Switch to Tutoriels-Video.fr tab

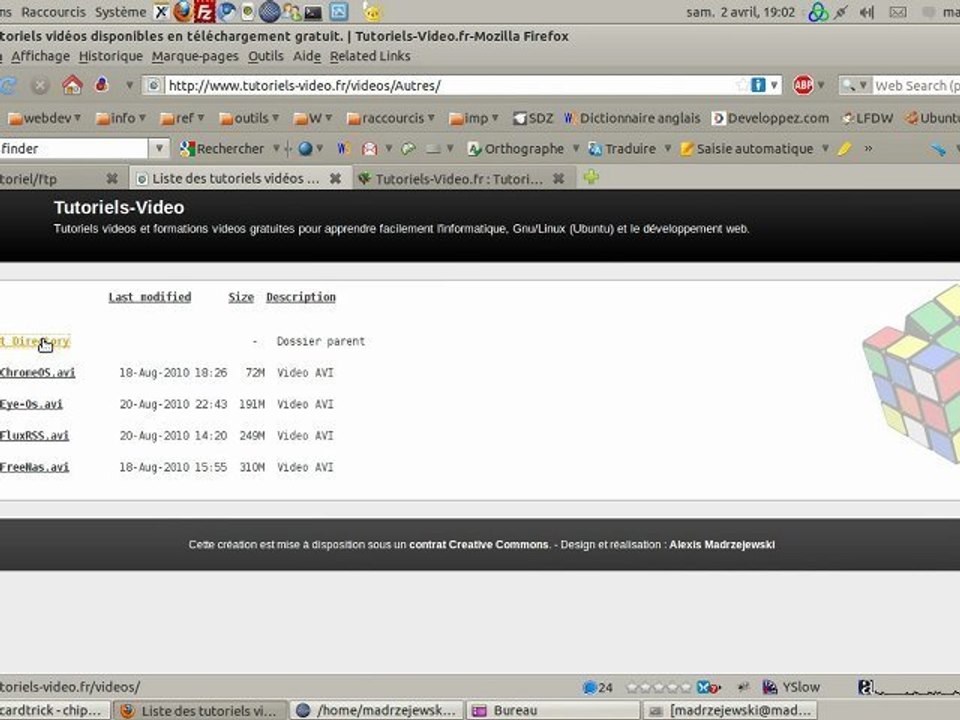[459, 178]
